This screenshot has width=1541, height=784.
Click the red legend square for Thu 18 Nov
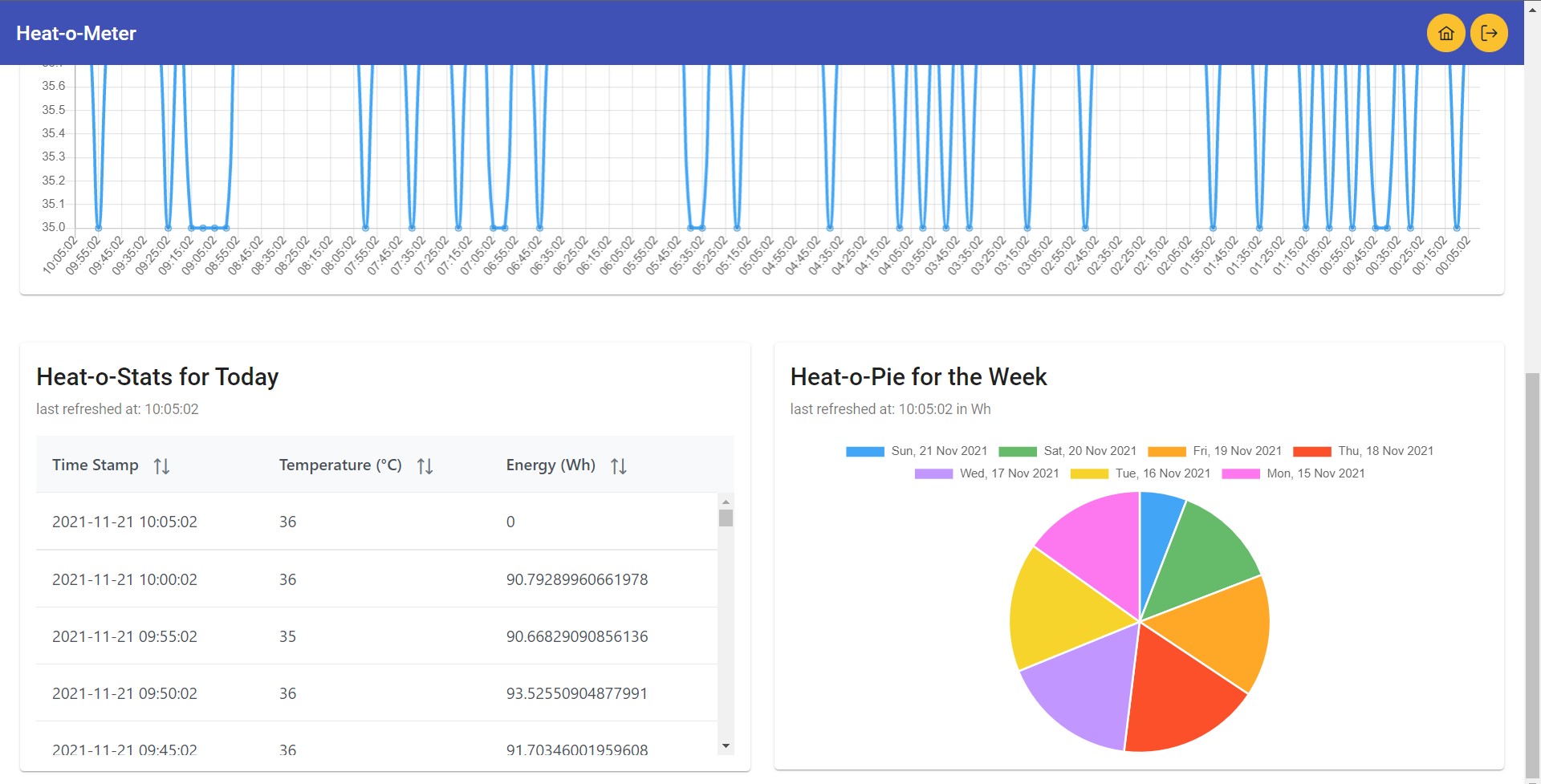[x=1311, y=451]
